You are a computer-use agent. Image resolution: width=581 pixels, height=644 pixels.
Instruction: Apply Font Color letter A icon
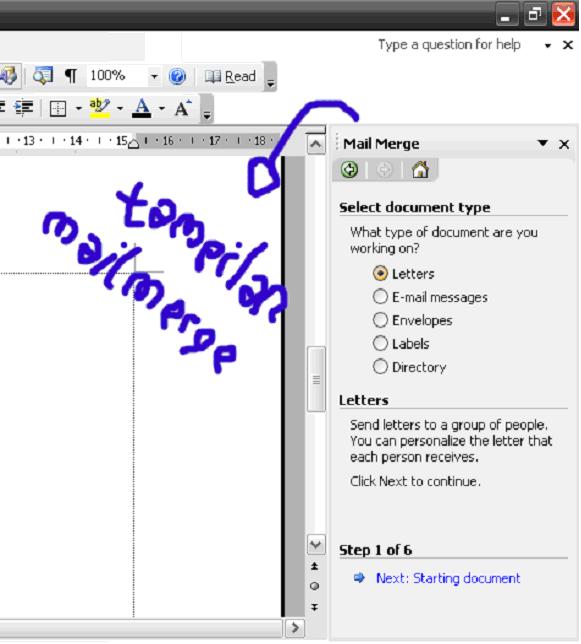coord(142,108)
